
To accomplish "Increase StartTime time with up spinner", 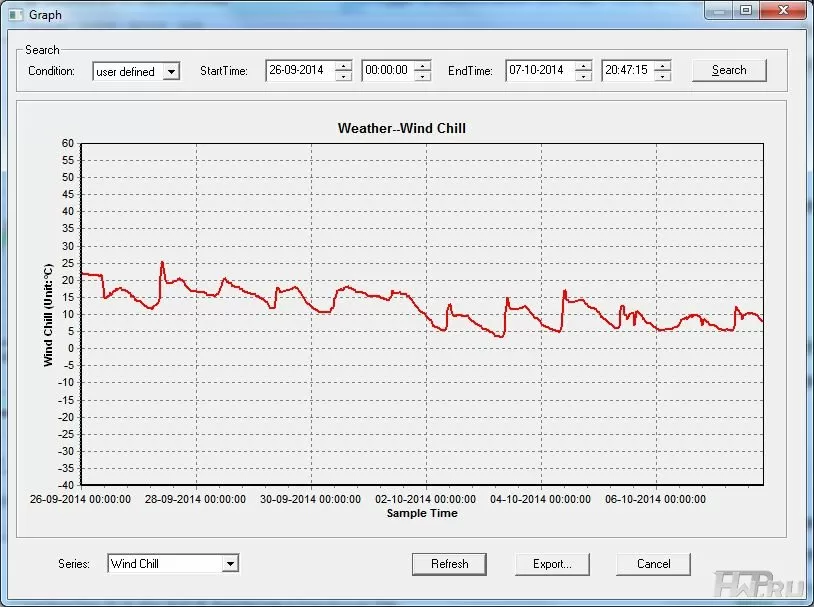I will (x=423, y=65).
